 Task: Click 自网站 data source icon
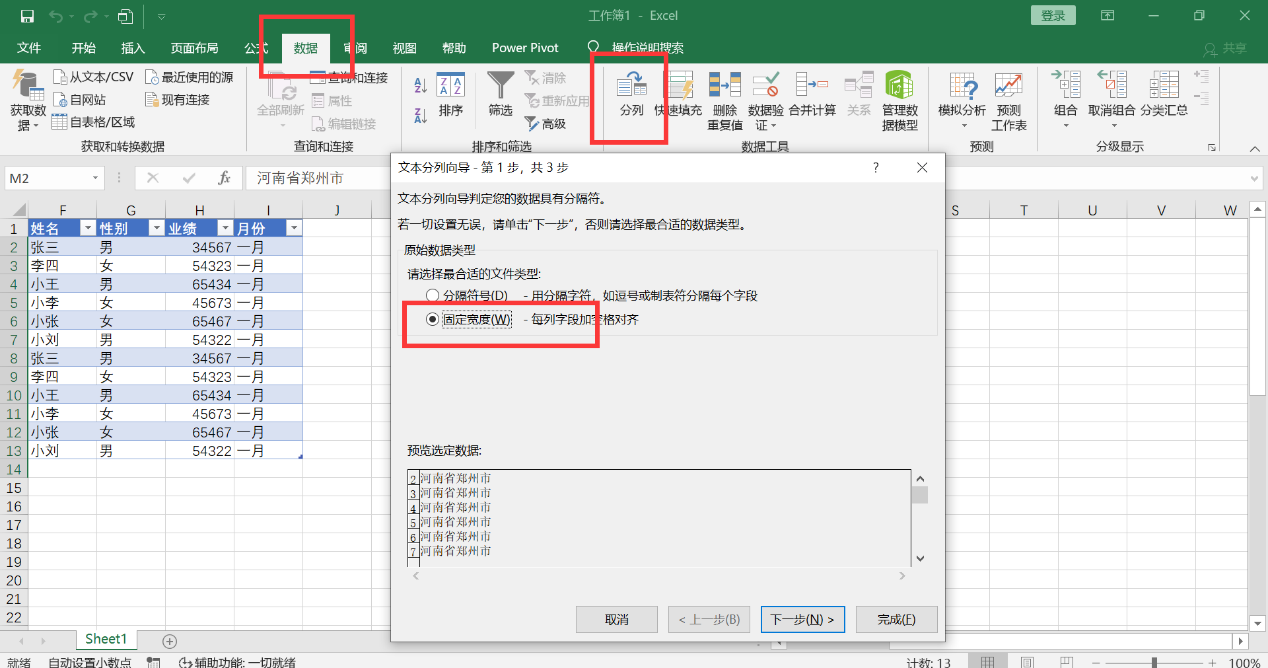click(x=60, y=100)
